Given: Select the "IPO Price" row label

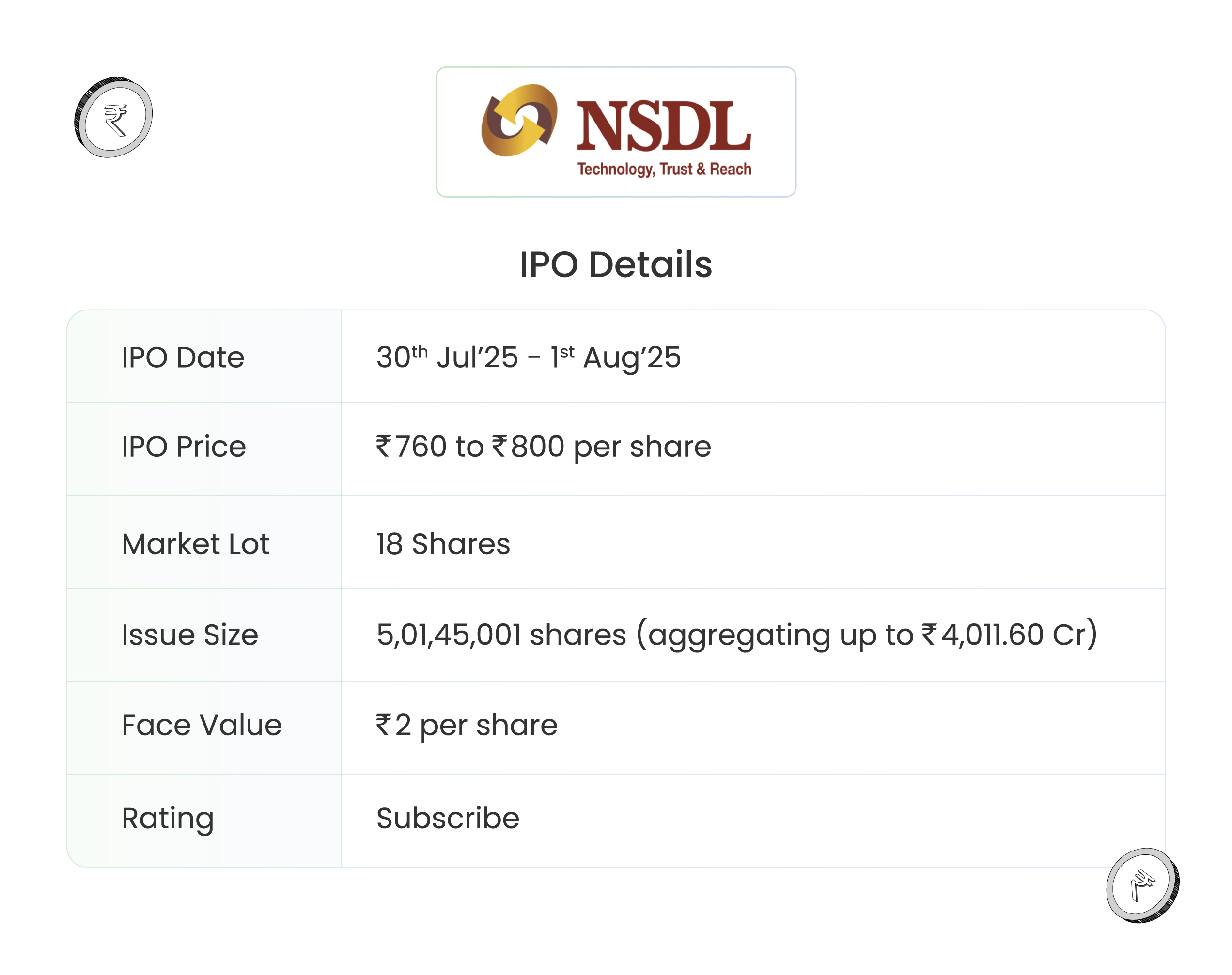Looking at the screenshot, I should point(183,447).
